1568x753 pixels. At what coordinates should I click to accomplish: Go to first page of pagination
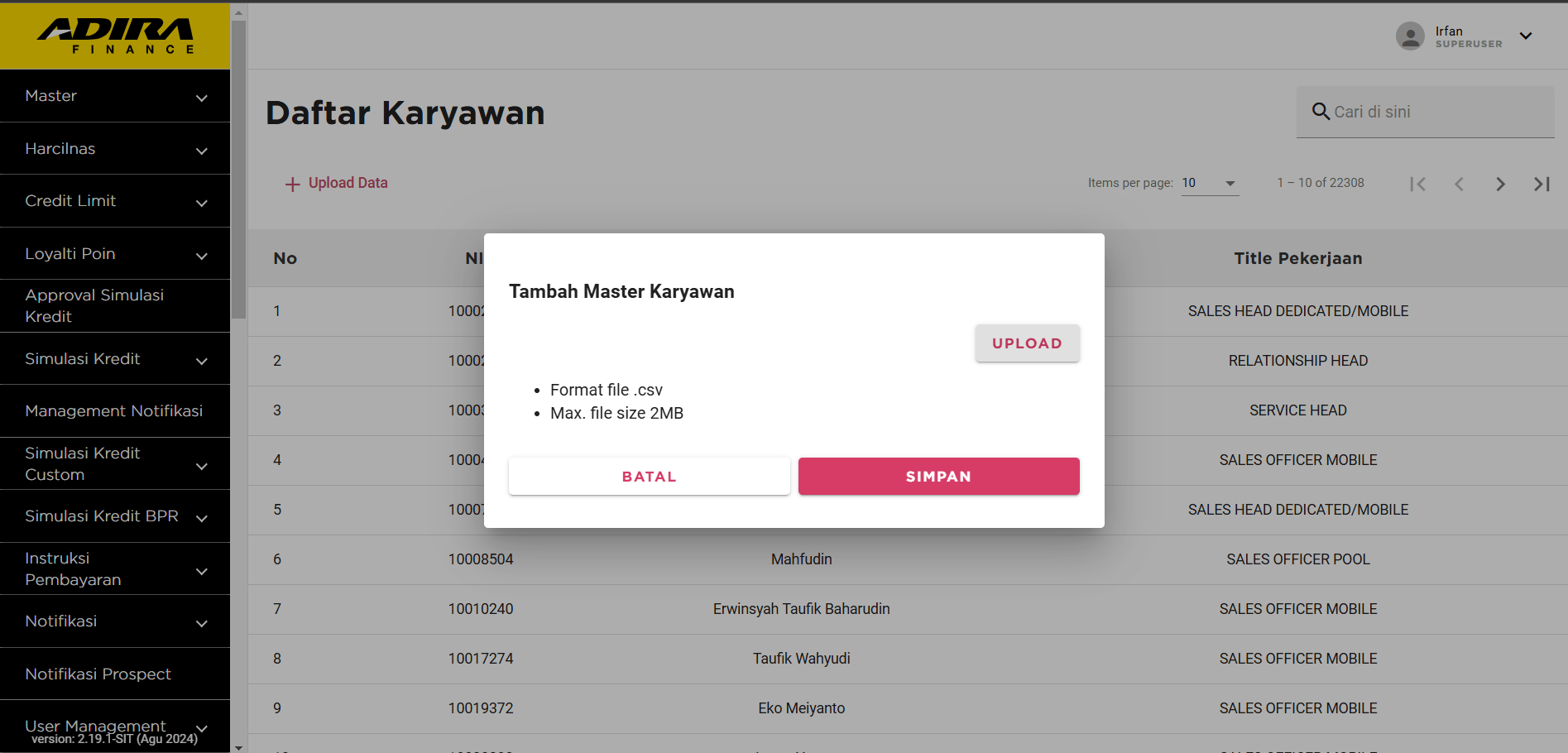coord(1417,184)
